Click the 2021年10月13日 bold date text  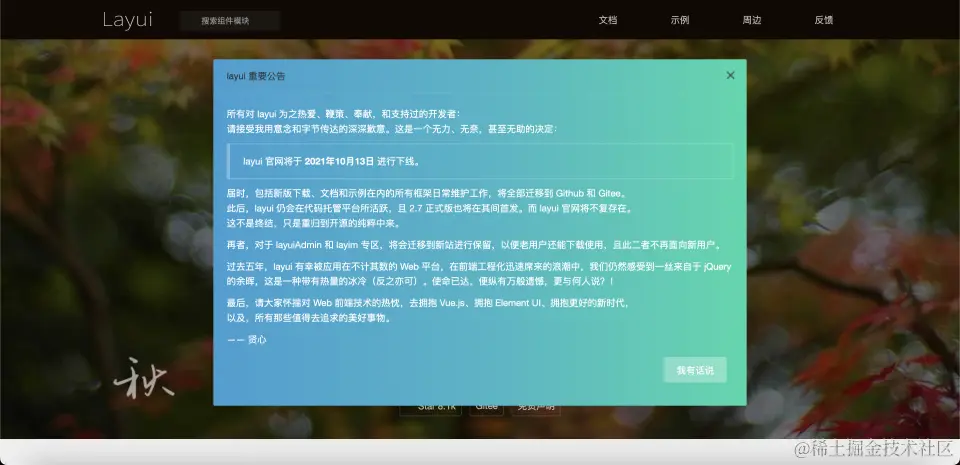(339, 162)
